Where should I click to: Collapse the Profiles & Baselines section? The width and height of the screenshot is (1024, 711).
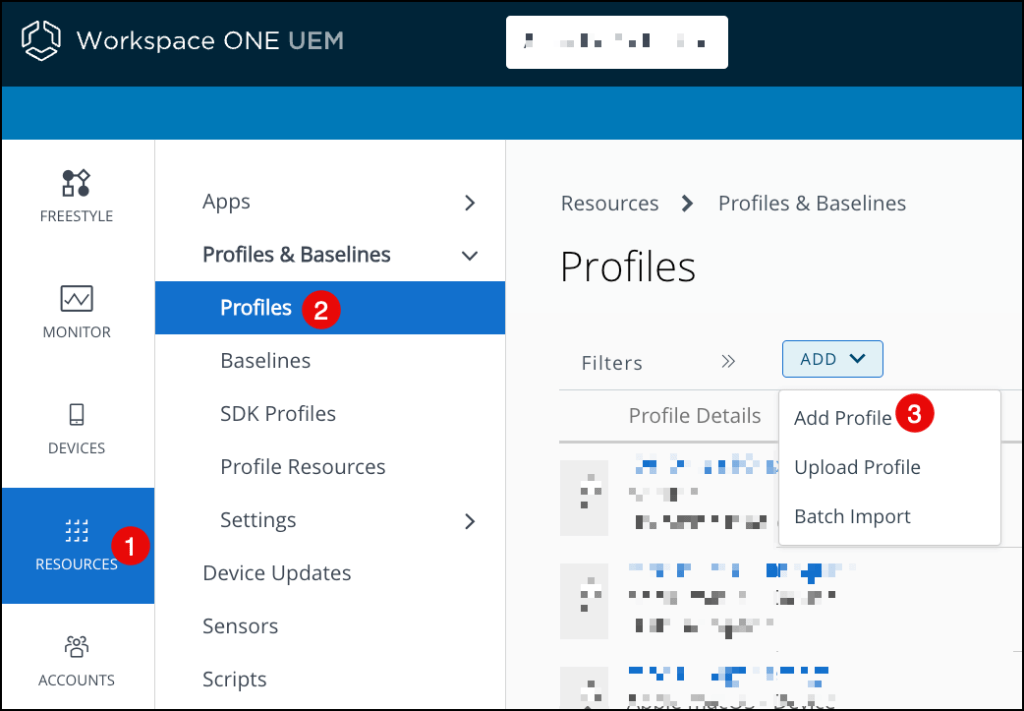469,256
